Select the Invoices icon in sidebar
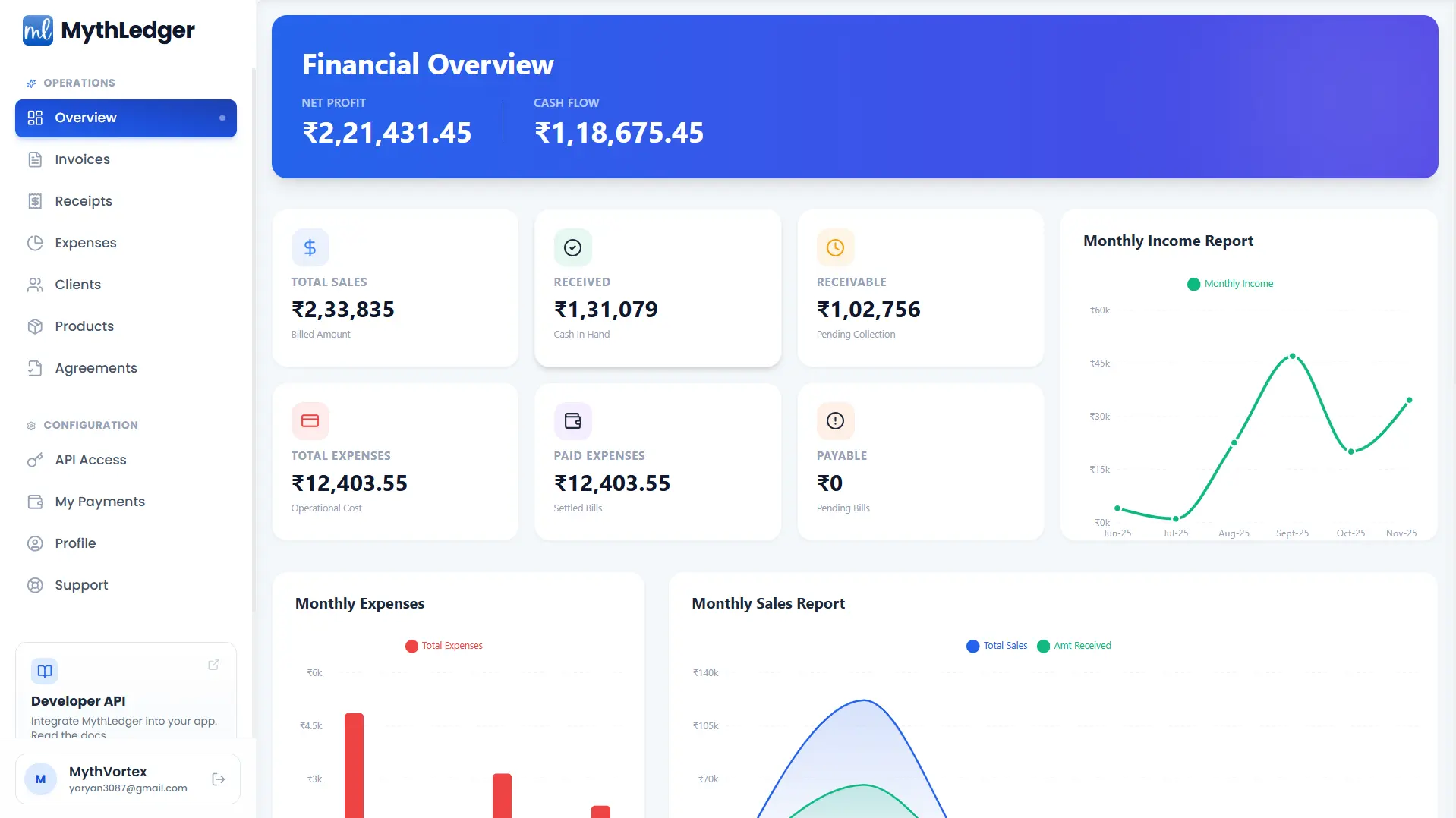 click(x=36, y=159)
